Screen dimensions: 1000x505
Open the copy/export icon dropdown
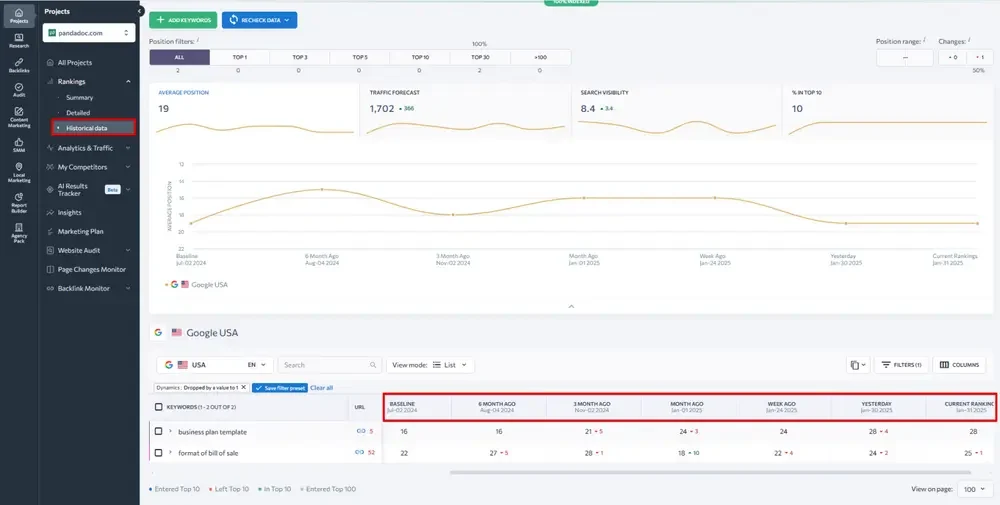(x=857, y=365)
